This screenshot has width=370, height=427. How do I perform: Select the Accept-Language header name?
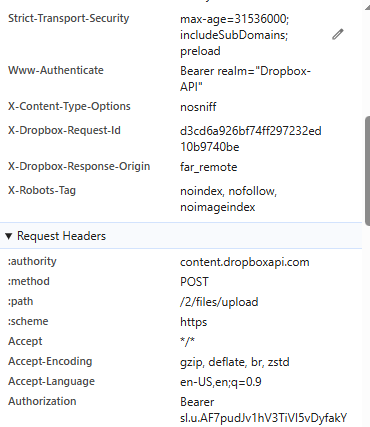coord(51,381)
